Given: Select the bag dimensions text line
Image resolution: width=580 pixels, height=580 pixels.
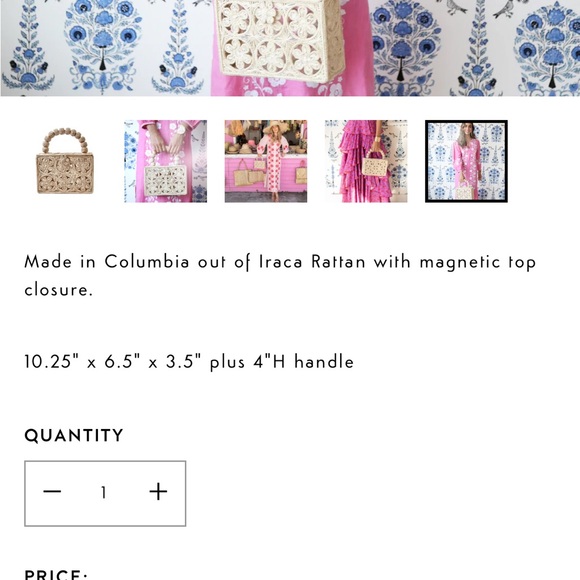Looking at the screenshot, I should coord(189,362).
